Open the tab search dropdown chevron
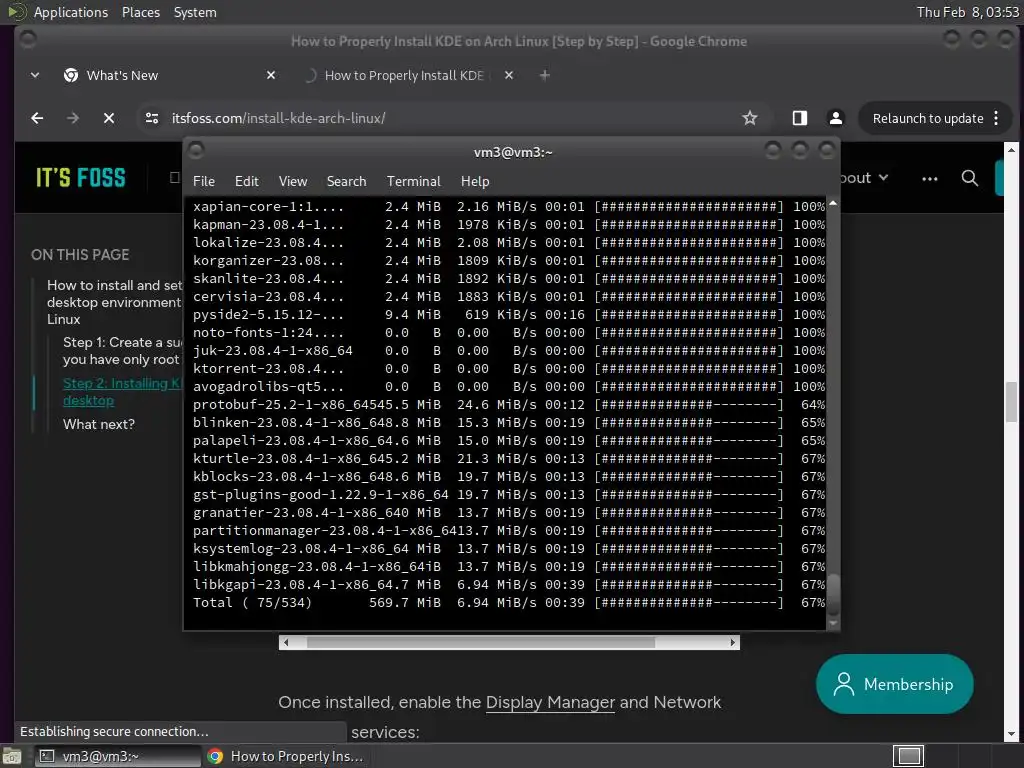Screen dimensions: 1024x768 pos(35,75)
